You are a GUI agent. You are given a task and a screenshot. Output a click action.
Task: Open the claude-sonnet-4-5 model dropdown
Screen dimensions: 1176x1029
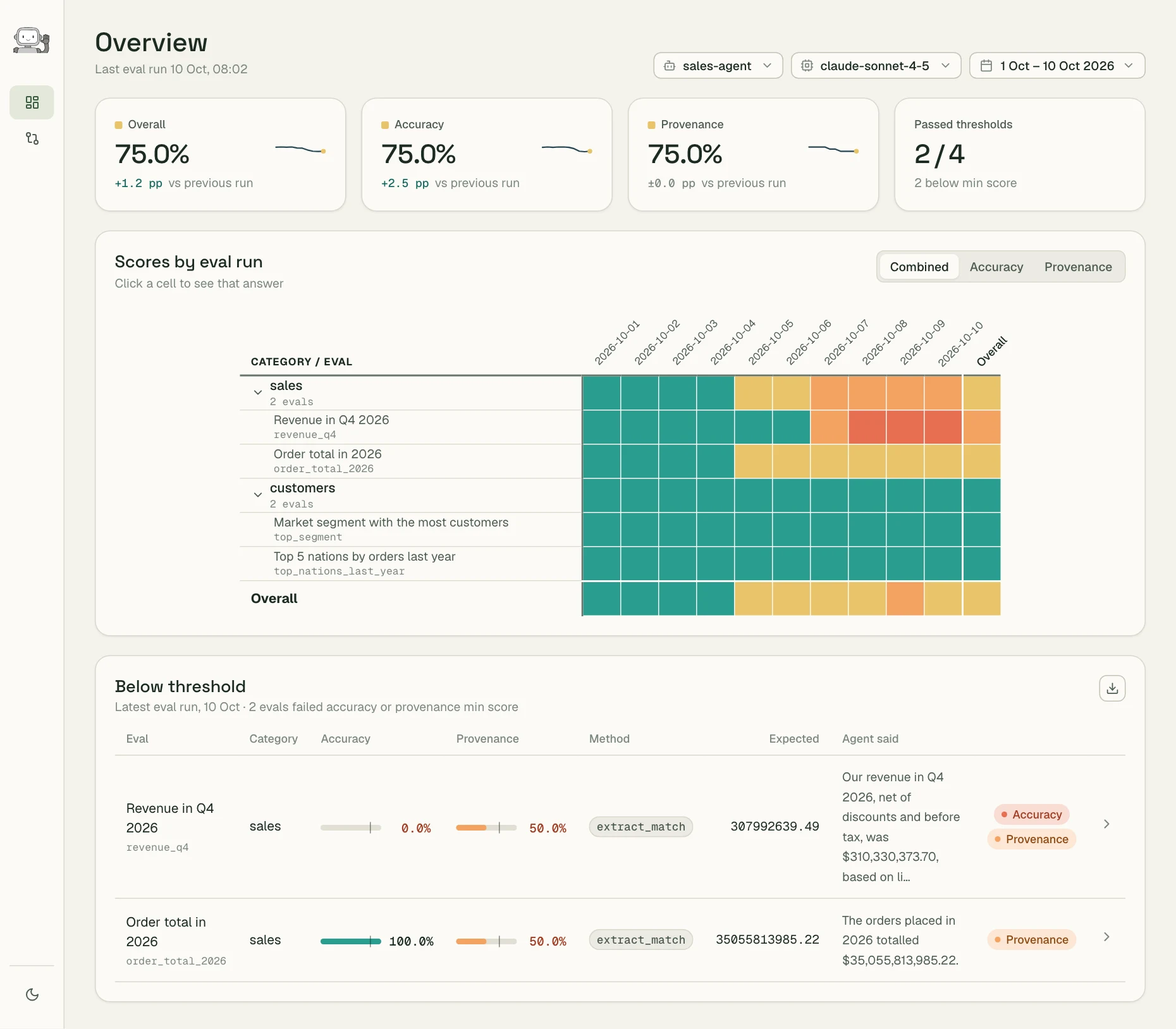coord(876,66)
